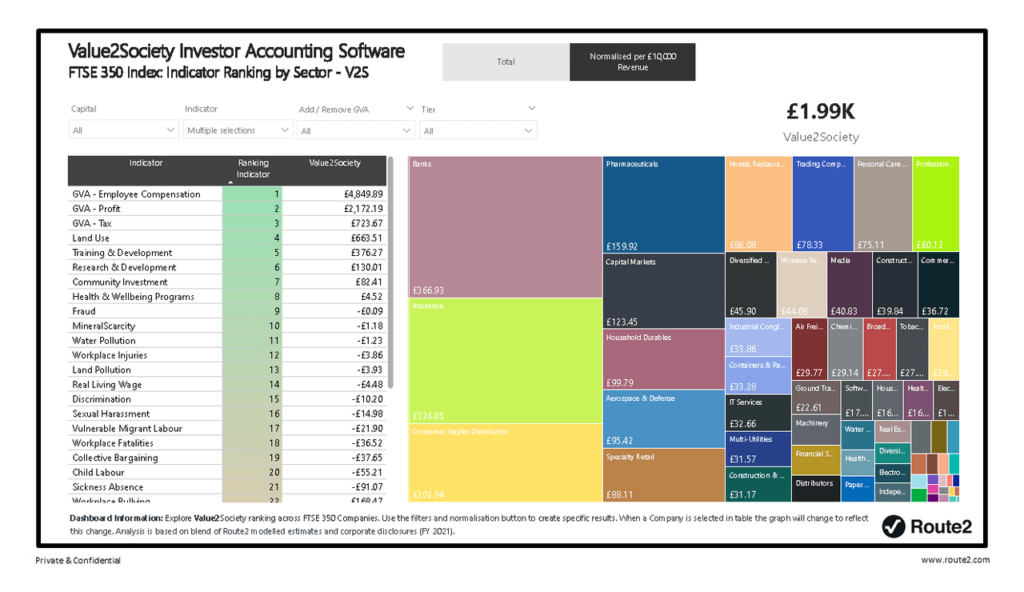Click the Child Labour row
Viewport: 1024px width, 592px height.
point(227,472)
